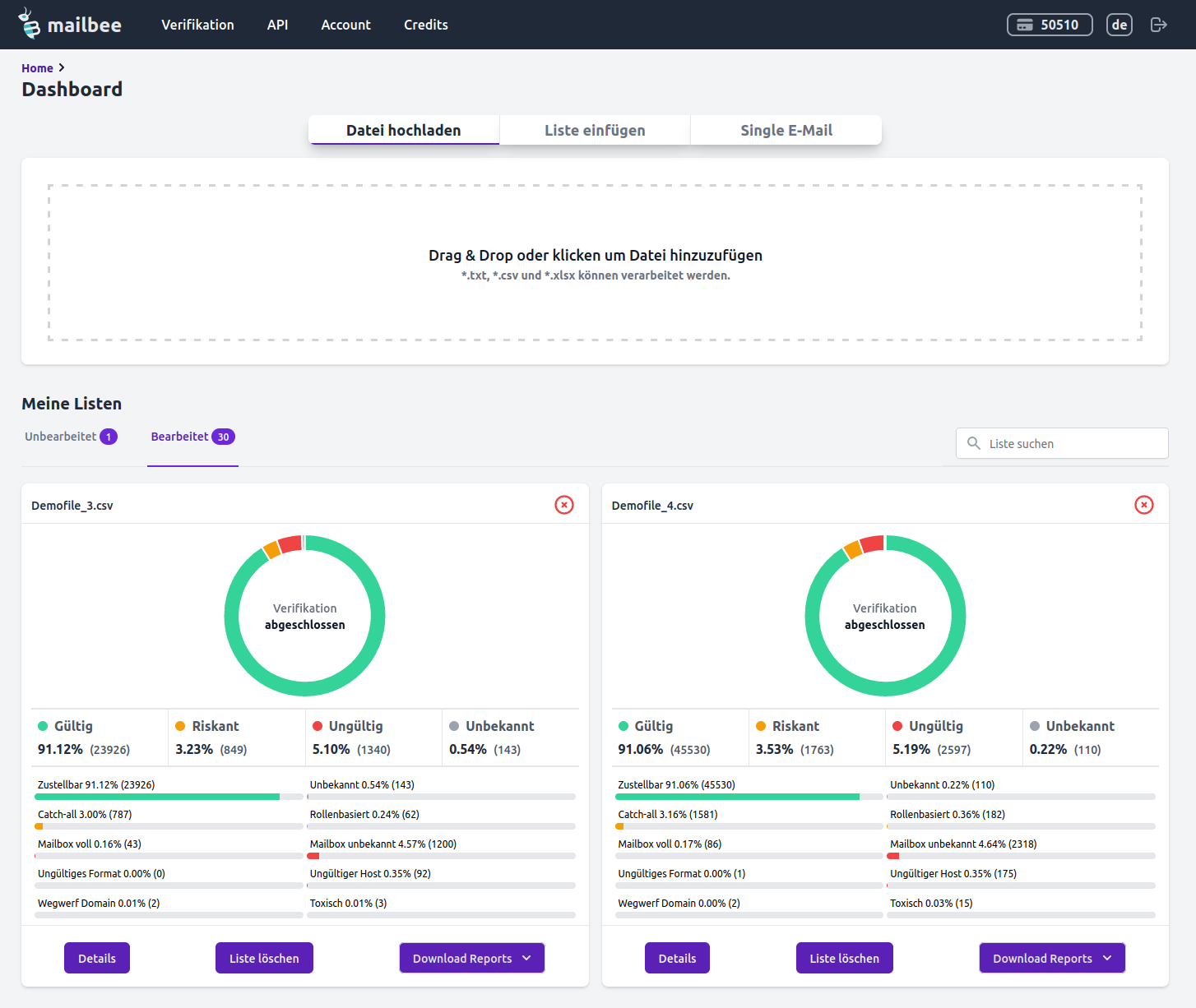
Task: Click the credit card icon beside 50510
Action: tap(1025, 25)
